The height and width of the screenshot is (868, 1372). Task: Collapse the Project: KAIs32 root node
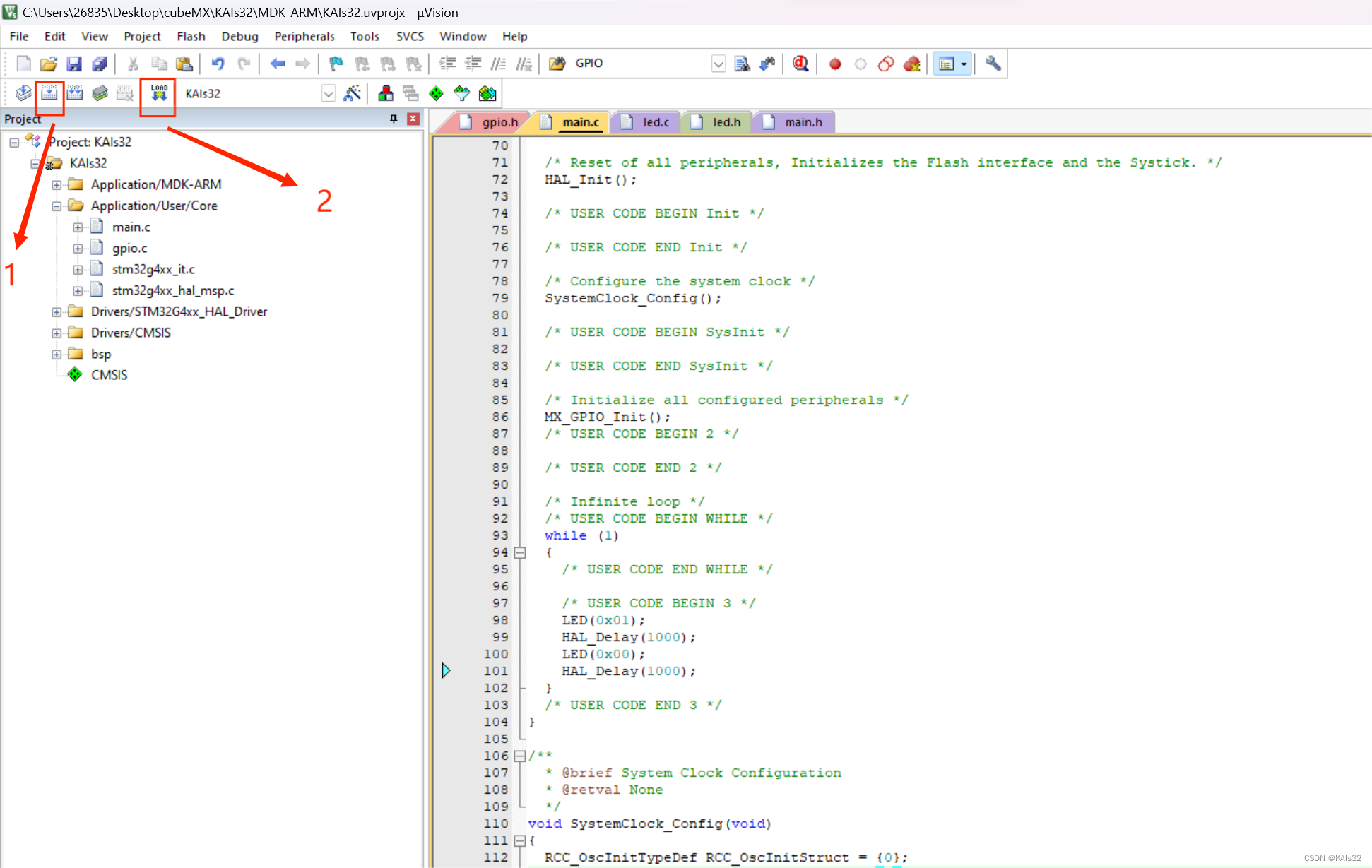click(14, 143)
